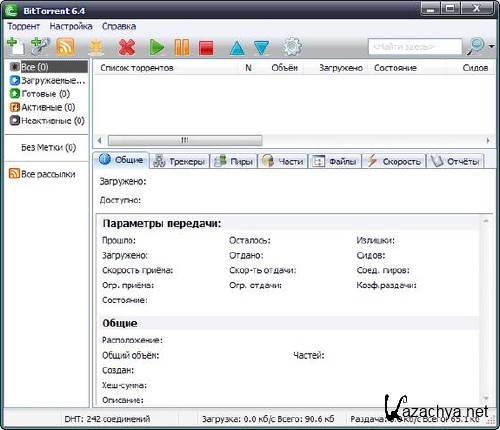Click the horizontal scrollbar thumb of torrent list
Screen dimensions: 500x430
tap(185, 140)
